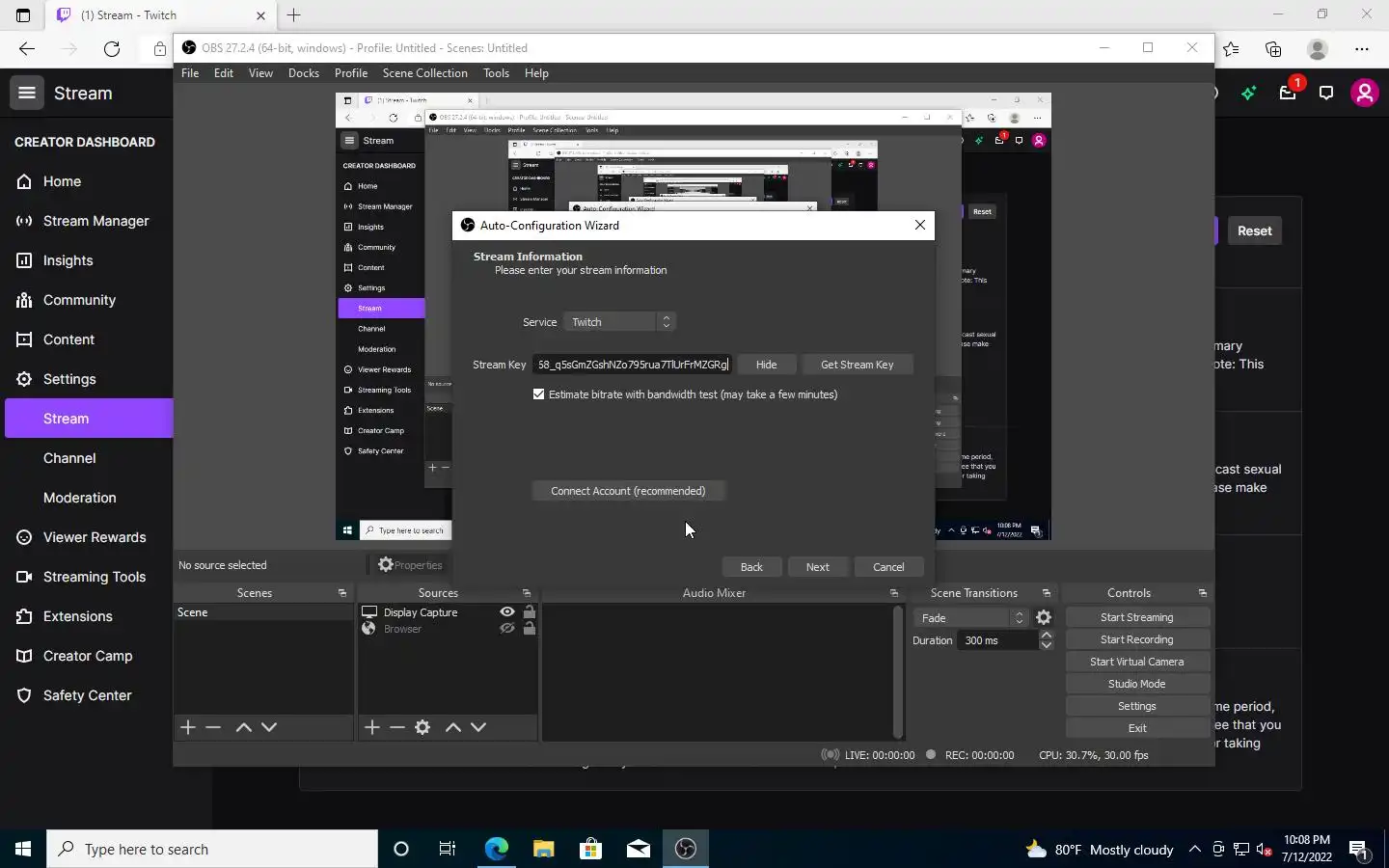Open the Scene Collection menu
The height and width of the screenshot is (868, 1389).
pyautogui.click(x=424, y=73)
